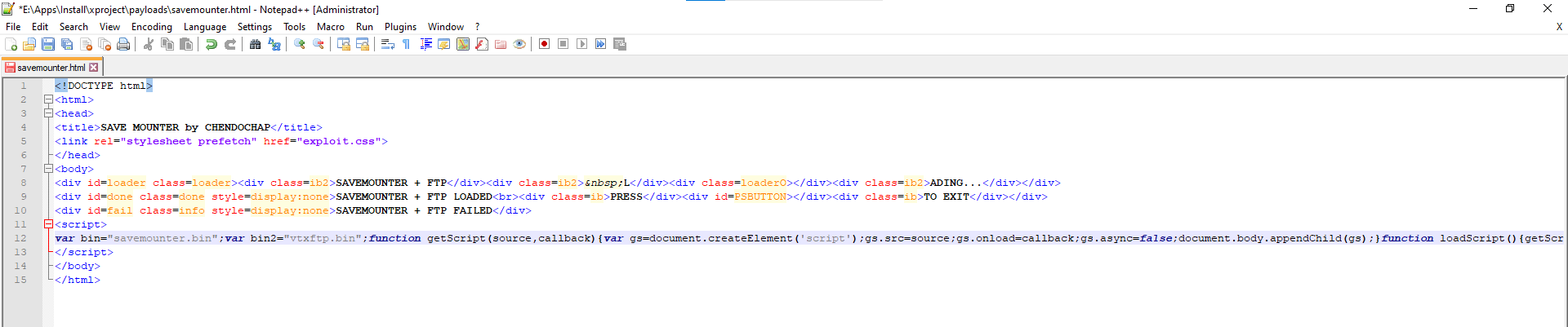Click the </html> tag on line 15

78,280
